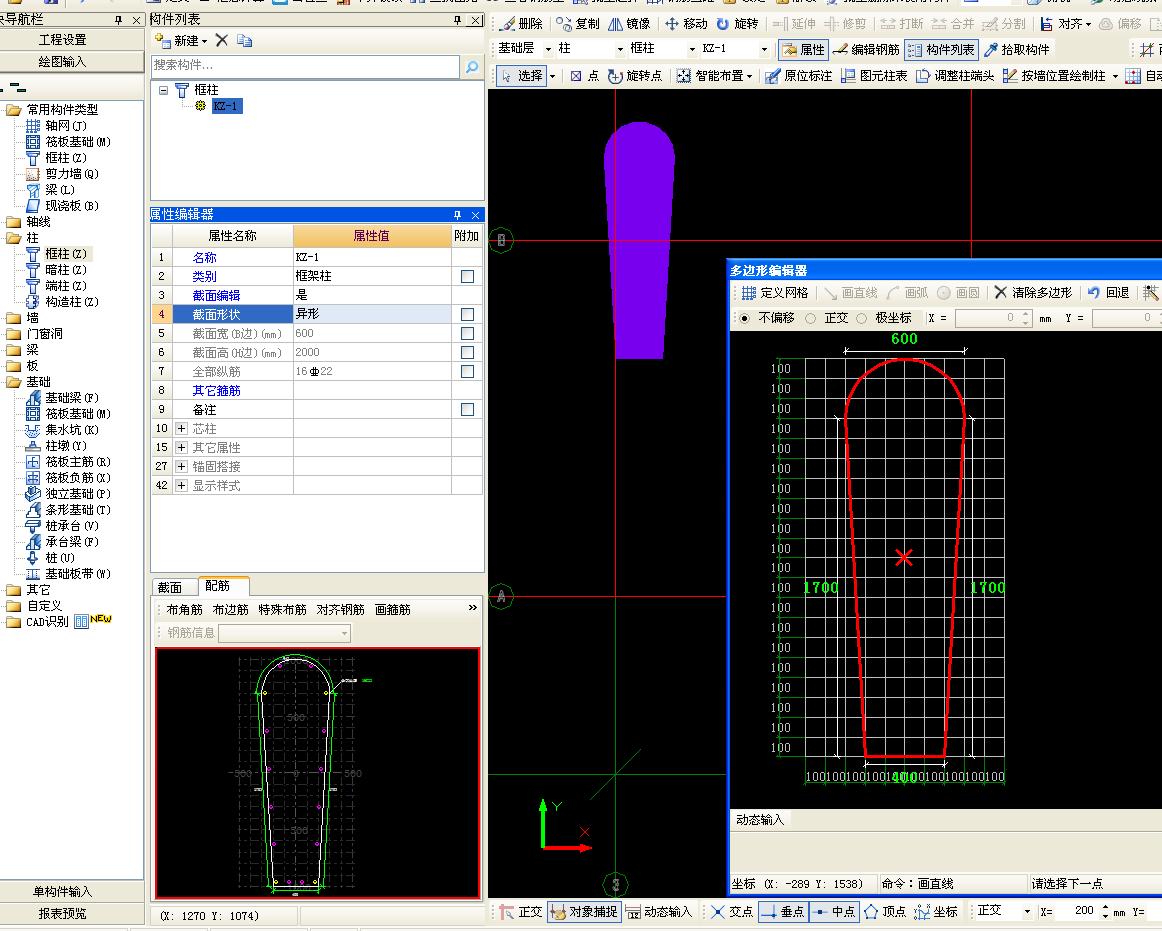This screenshot has width=1162, height=931.
Task: Expand the 显示样式 property group
Action: pyautogui.click(x=182, y=486)
